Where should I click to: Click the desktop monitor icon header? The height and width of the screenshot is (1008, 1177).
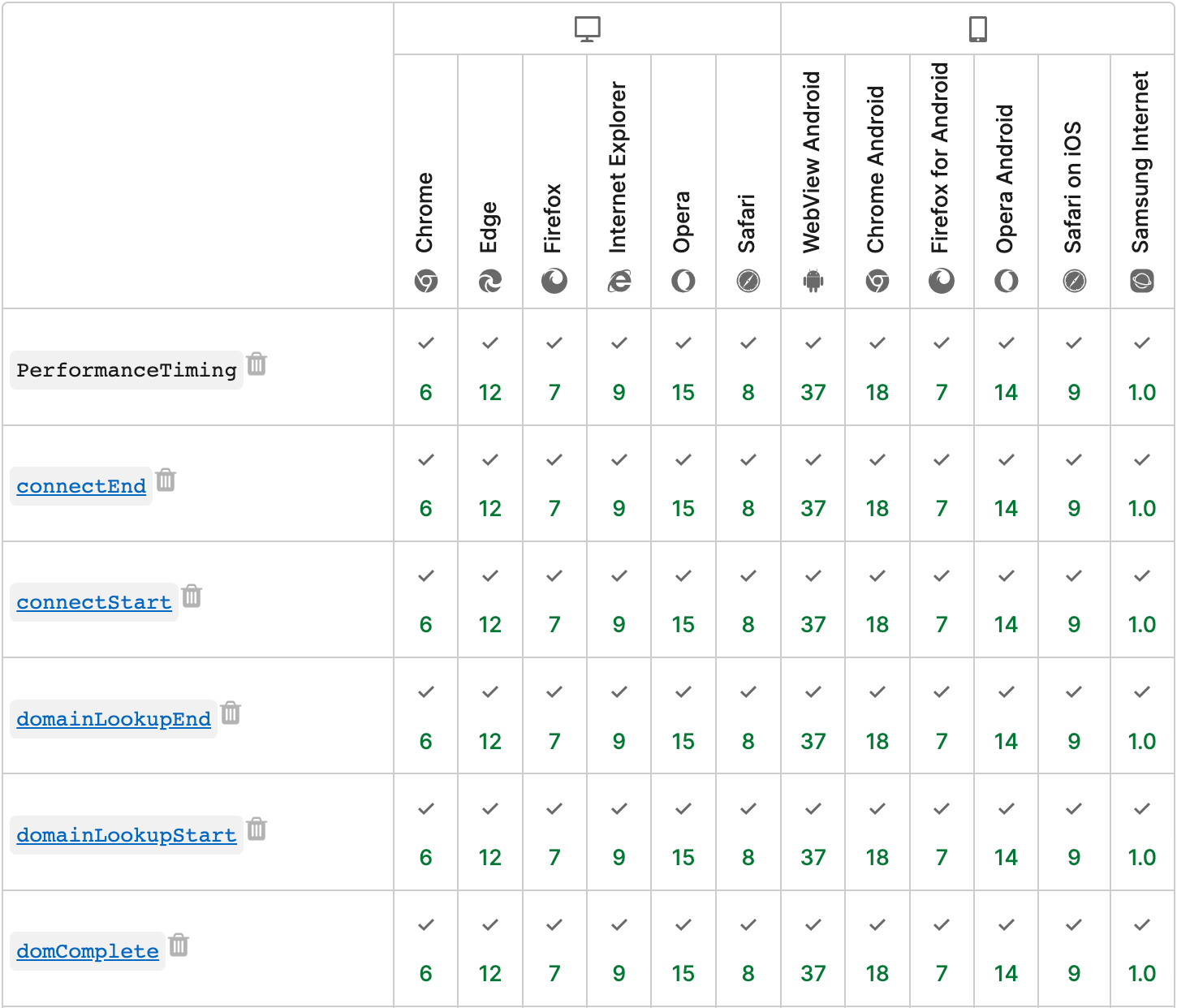point(587,29)
